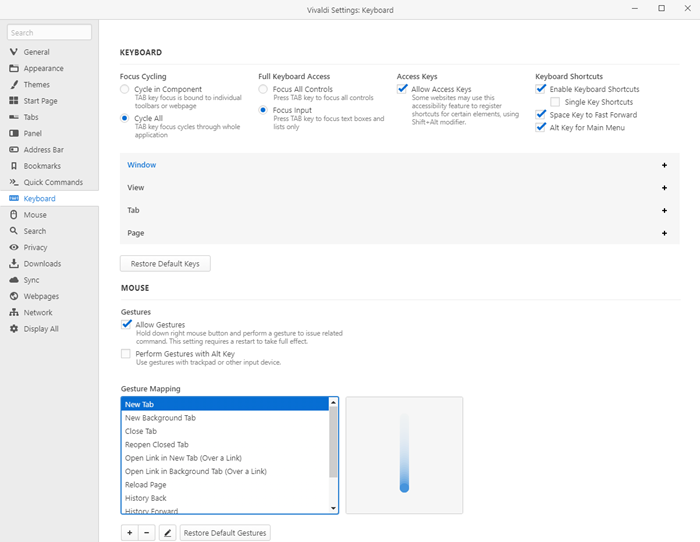Select New Tab gesture in list
This screenshot has height=542, width=700.
[225, 404]
